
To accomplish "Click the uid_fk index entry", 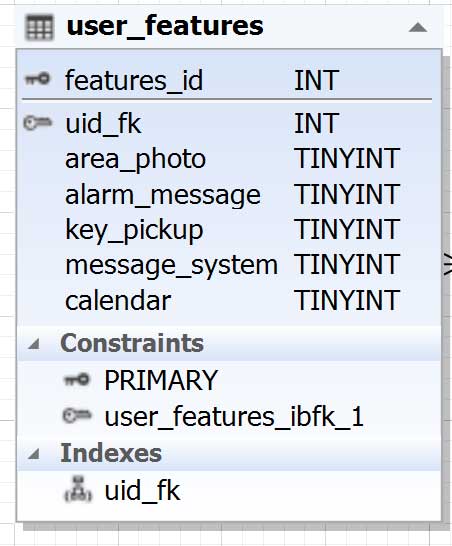I will coord(142,490).
